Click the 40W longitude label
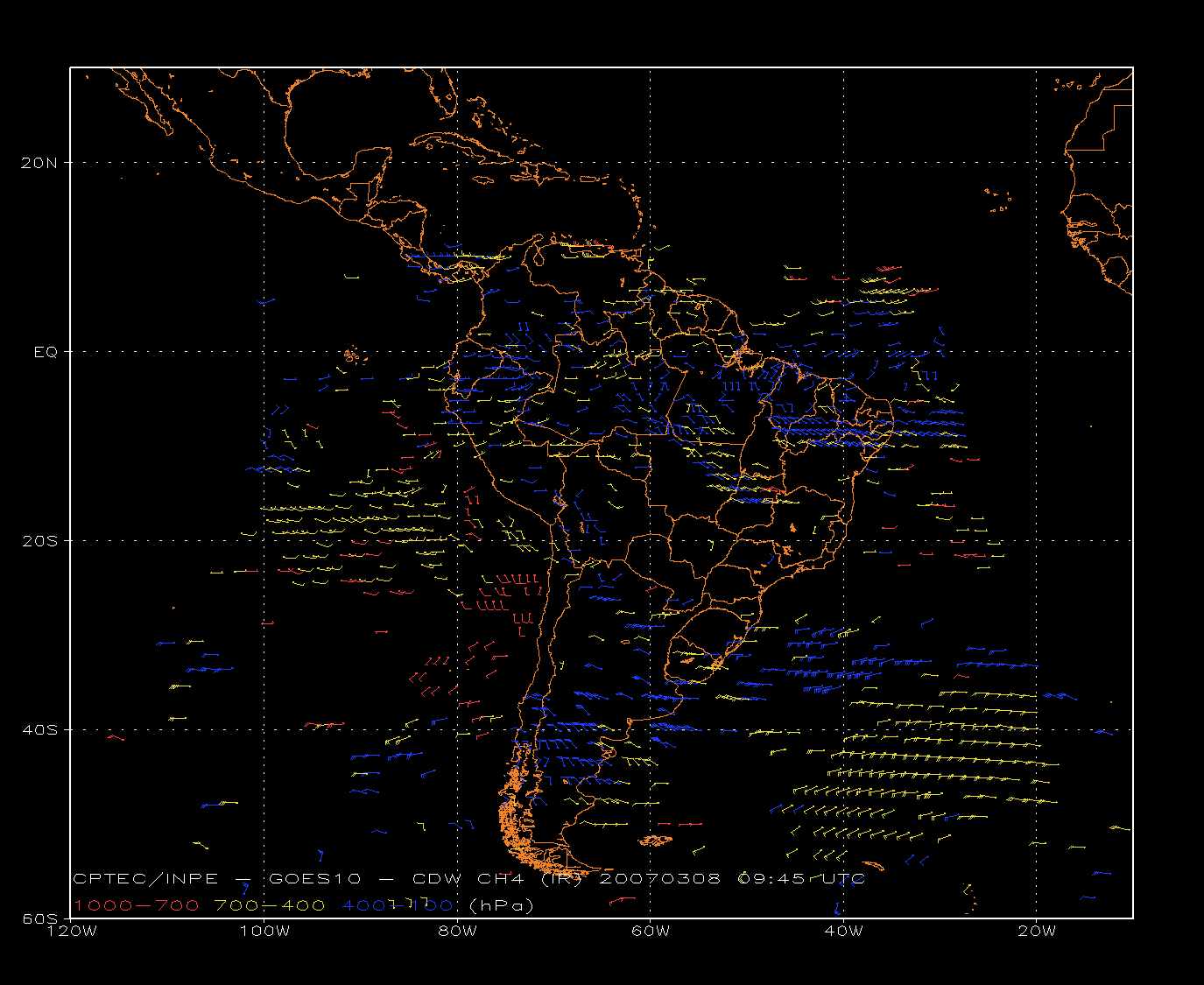 [844, 932]
